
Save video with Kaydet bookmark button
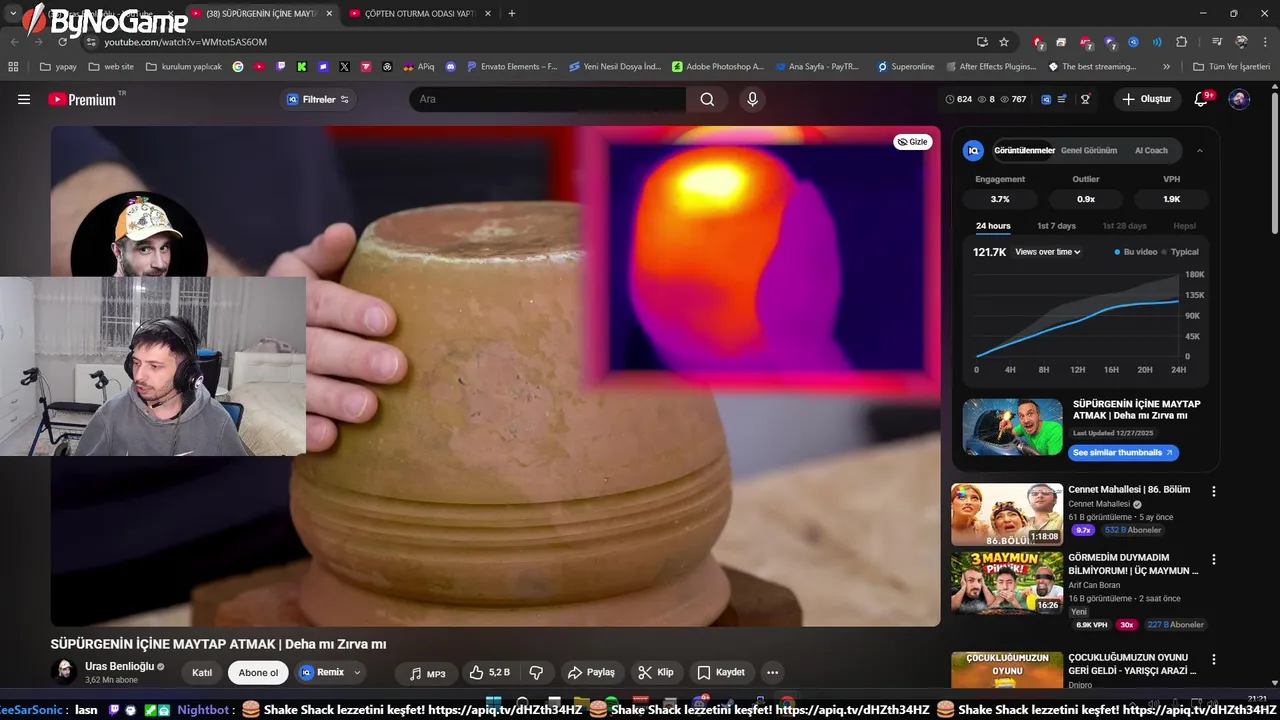click(721, 673)
